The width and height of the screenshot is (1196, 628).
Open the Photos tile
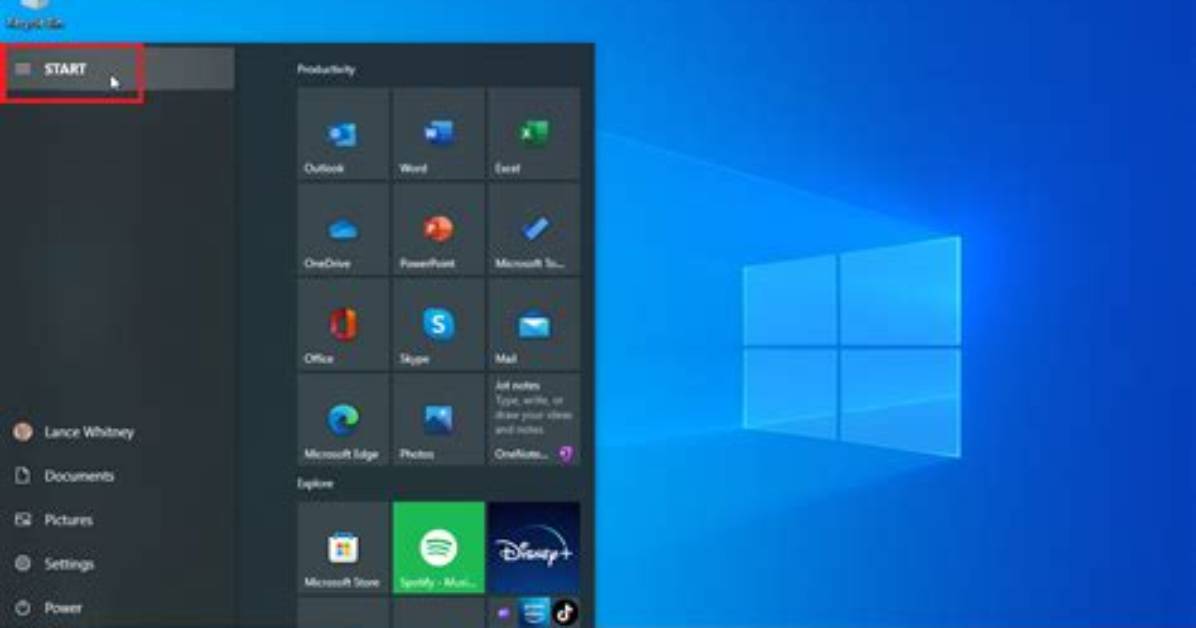[439, 420]
